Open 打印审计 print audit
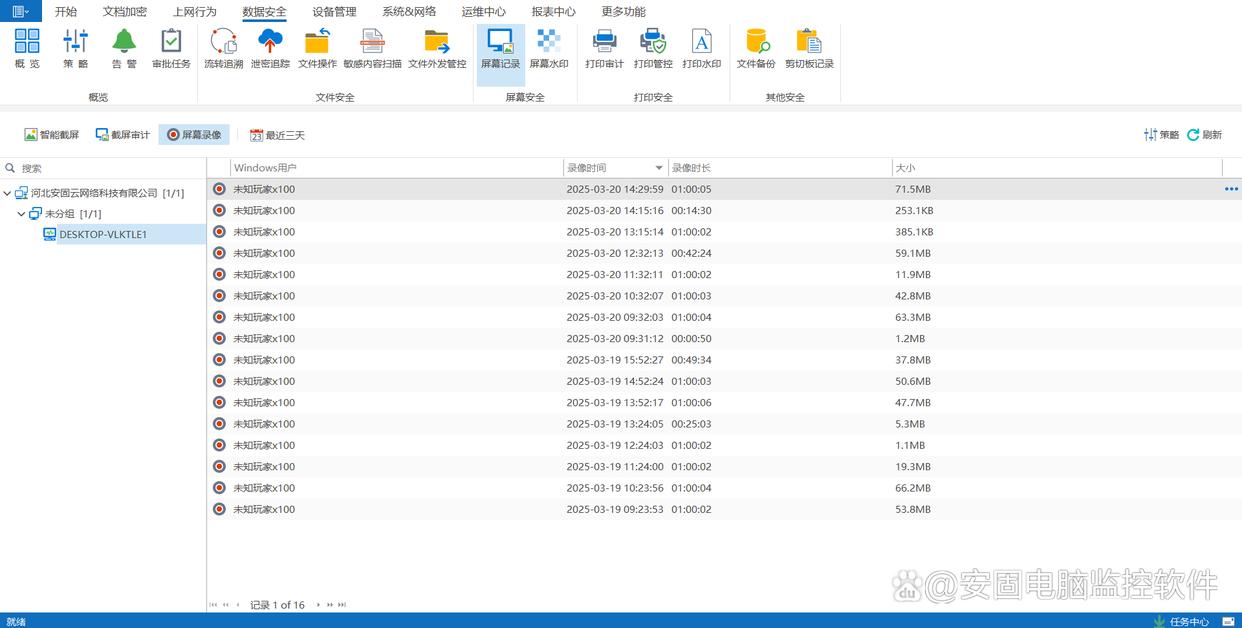This screenshot has width=1242, height=628. coord(604,48)
